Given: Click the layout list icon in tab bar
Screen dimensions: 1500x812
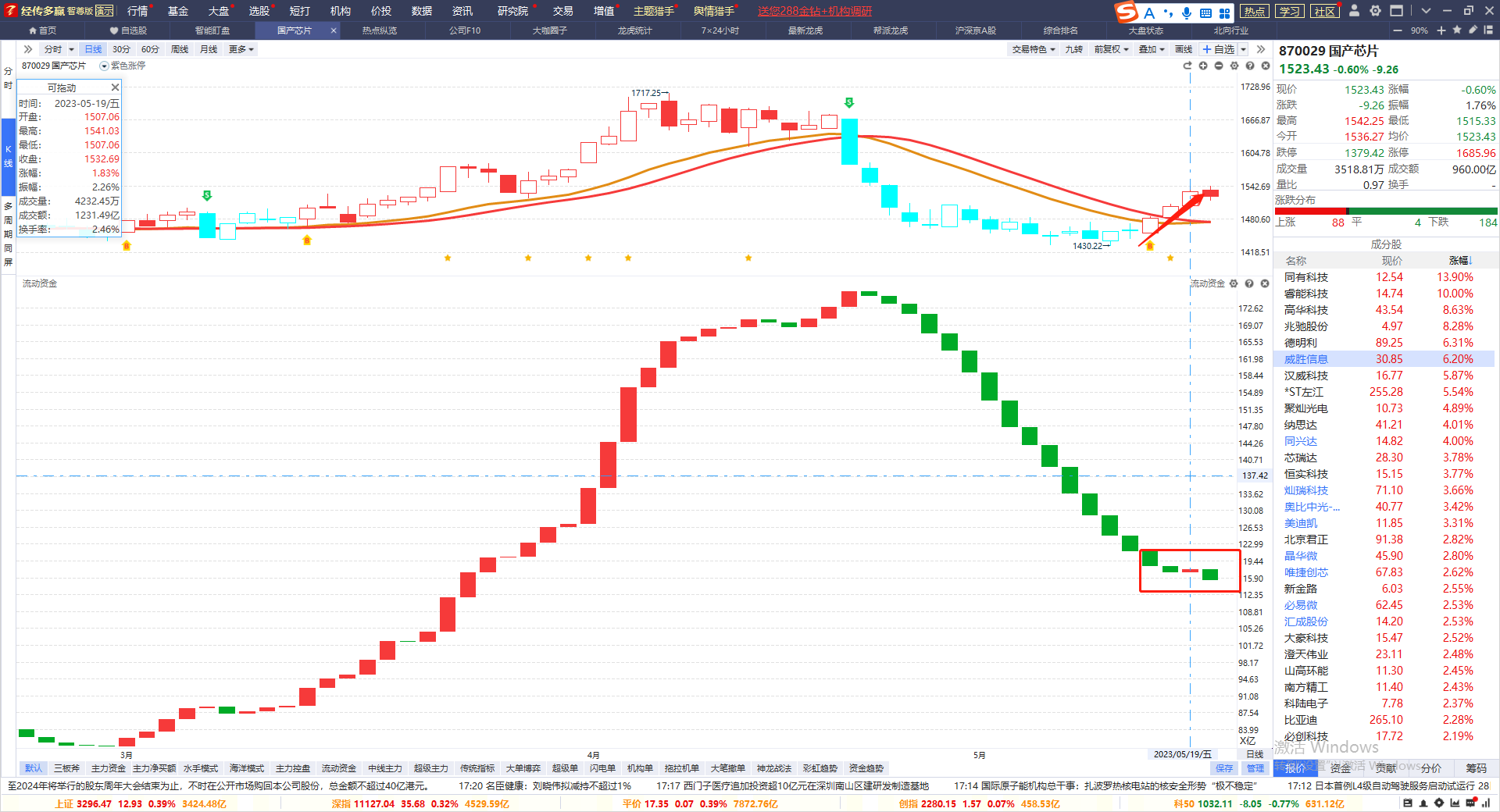Looking at the screenshot, I should coord(1489,30).
